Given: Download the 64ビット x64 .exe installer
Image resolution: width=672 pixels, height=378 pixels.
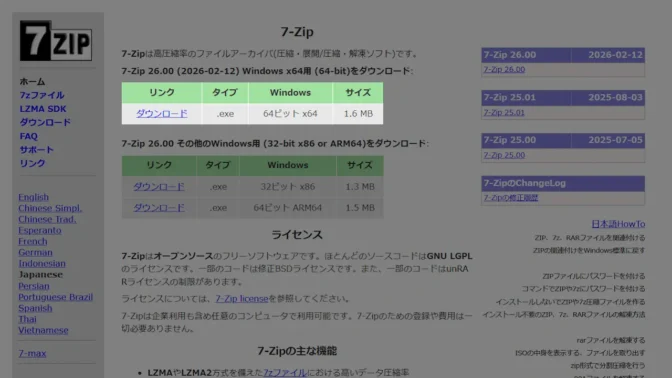Looking at the screenshot, I should (x=162, y=114).
